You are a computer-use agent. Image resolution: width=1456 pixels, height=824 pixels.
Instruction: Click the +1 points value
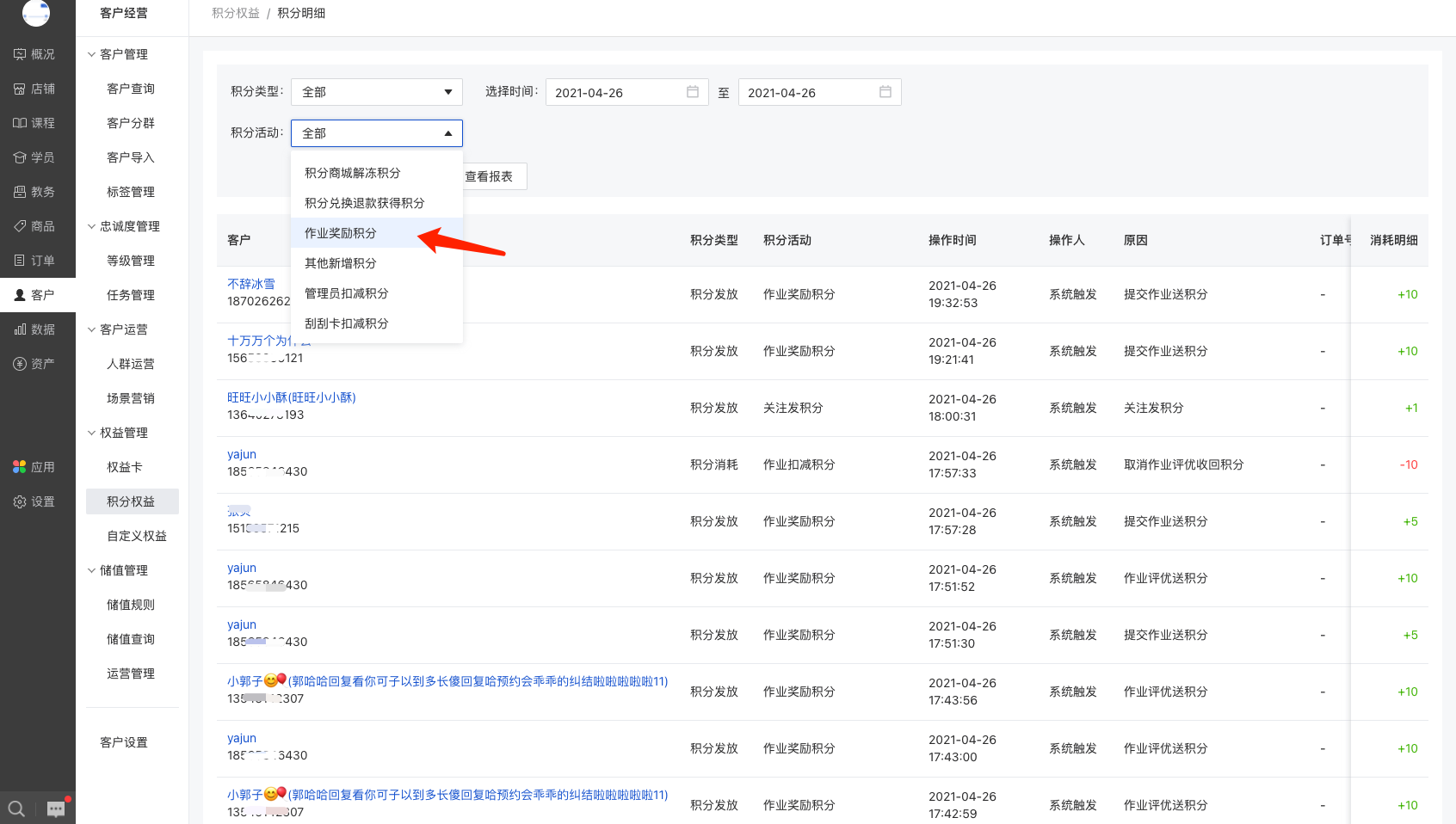[x=1411, y=408]
